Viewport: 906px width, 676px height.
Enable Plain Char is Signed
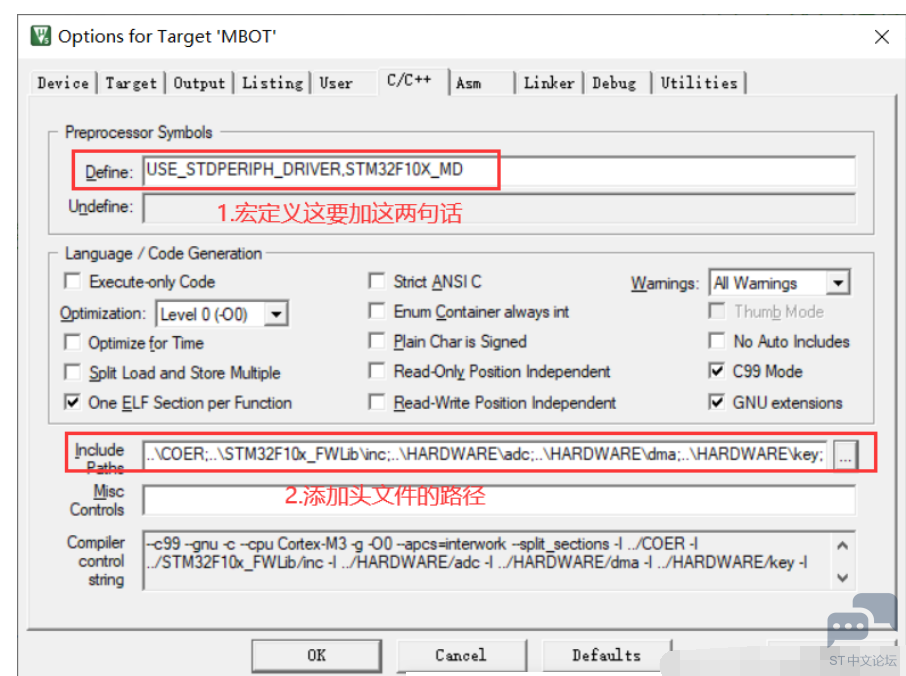tap(377, 341)
